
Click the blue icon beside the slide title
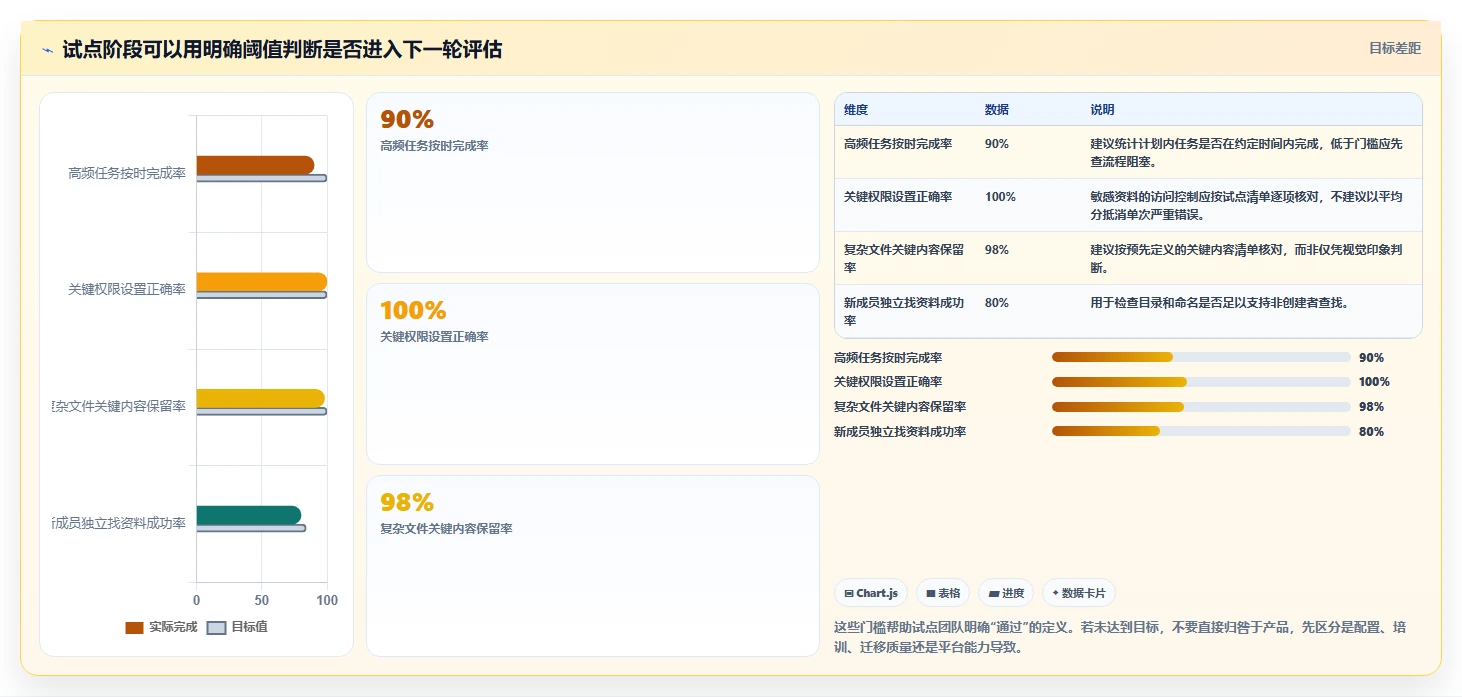pyautogui.click(x=47, y=50)
